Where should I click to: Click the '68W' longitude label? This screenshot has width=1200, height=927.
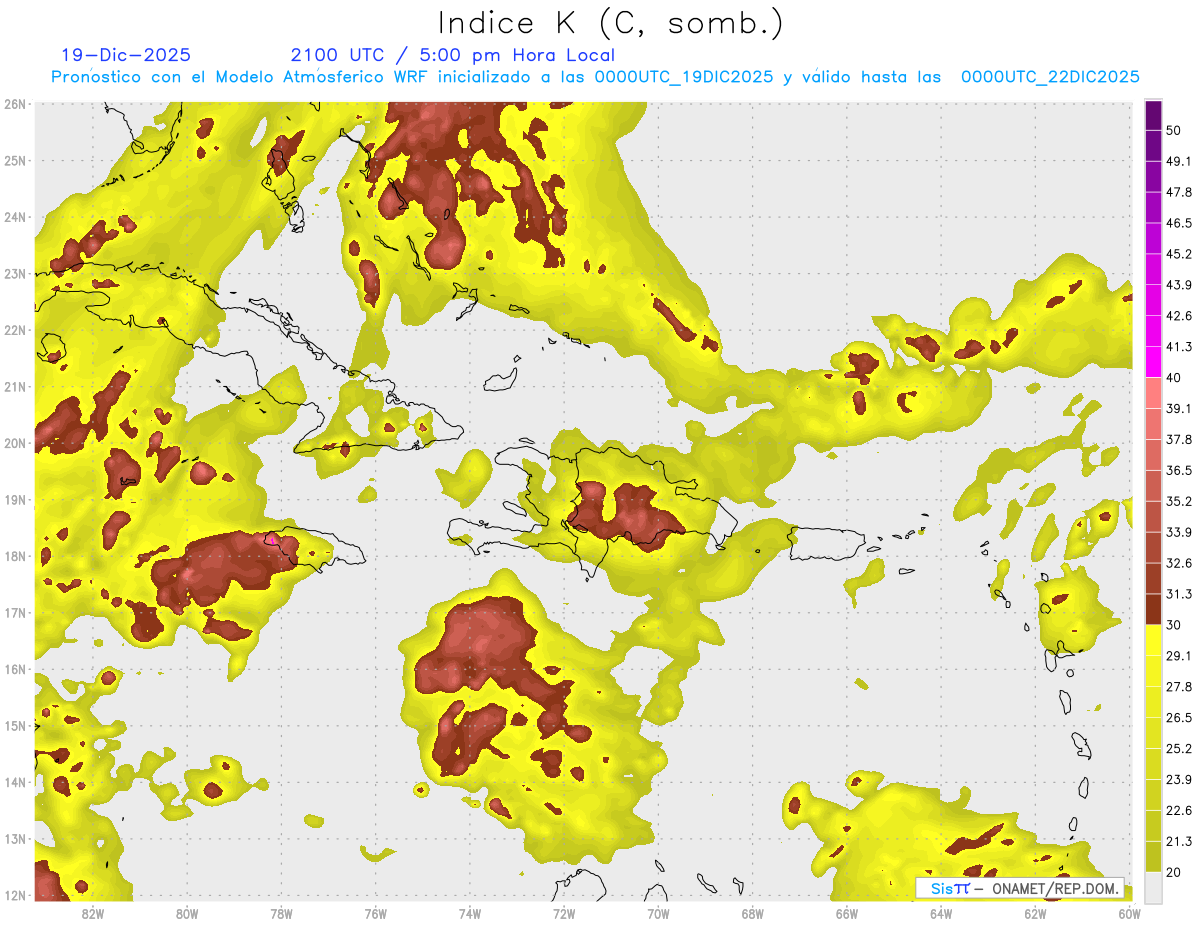click(x=753, y=913)
